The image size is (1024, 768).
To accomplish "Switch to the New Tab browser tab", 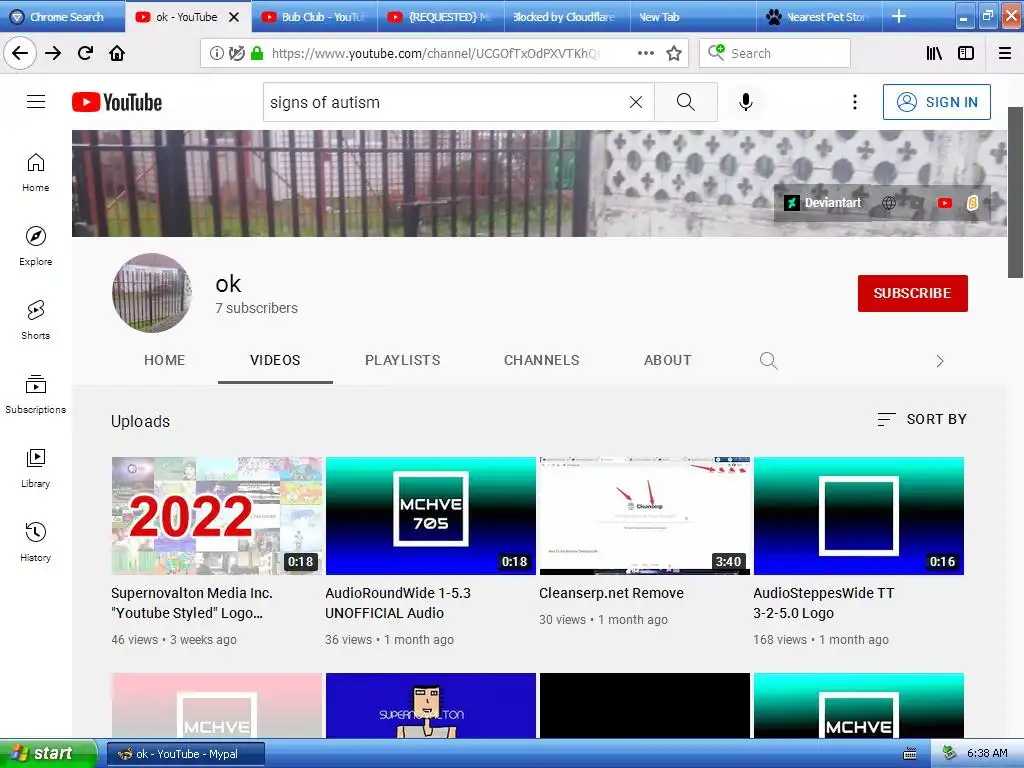I will pyautogui.click(x=692, y=17).
